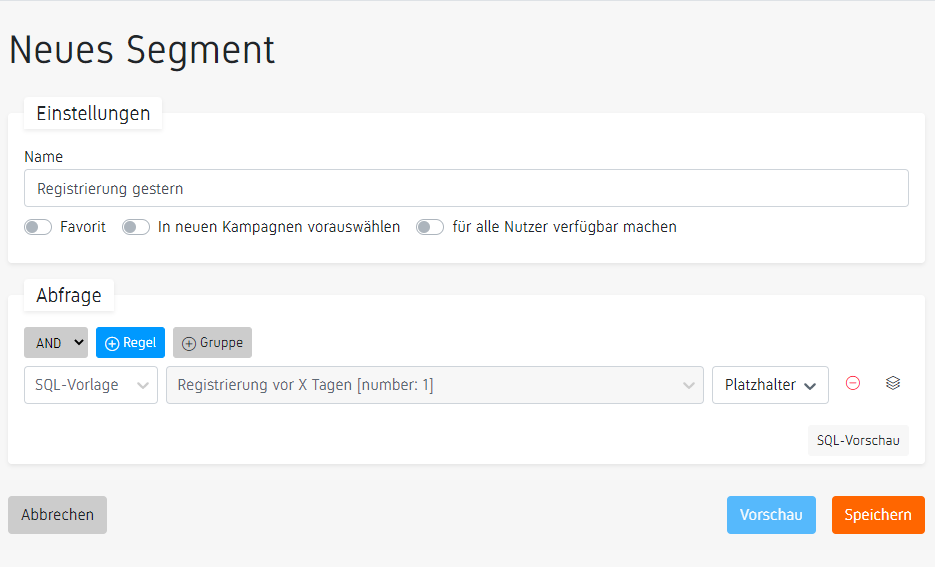Screen dimensions: 935x567
Task: Select the Abfrage section header
Action: click(x=69, y=295)
